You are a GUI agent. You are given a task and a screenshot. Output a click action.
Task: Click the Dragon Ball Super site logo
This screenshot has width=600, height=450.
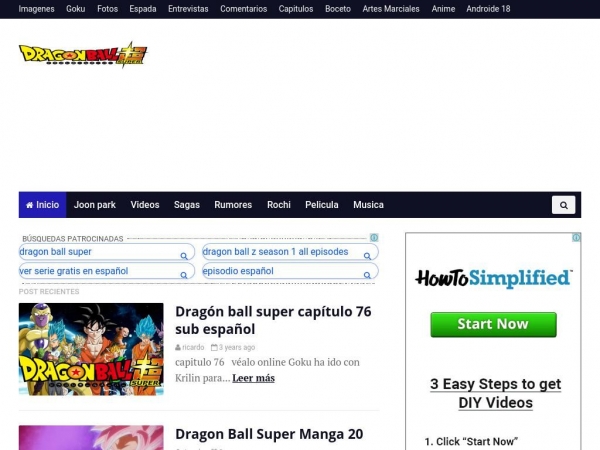tap(83, 55)
